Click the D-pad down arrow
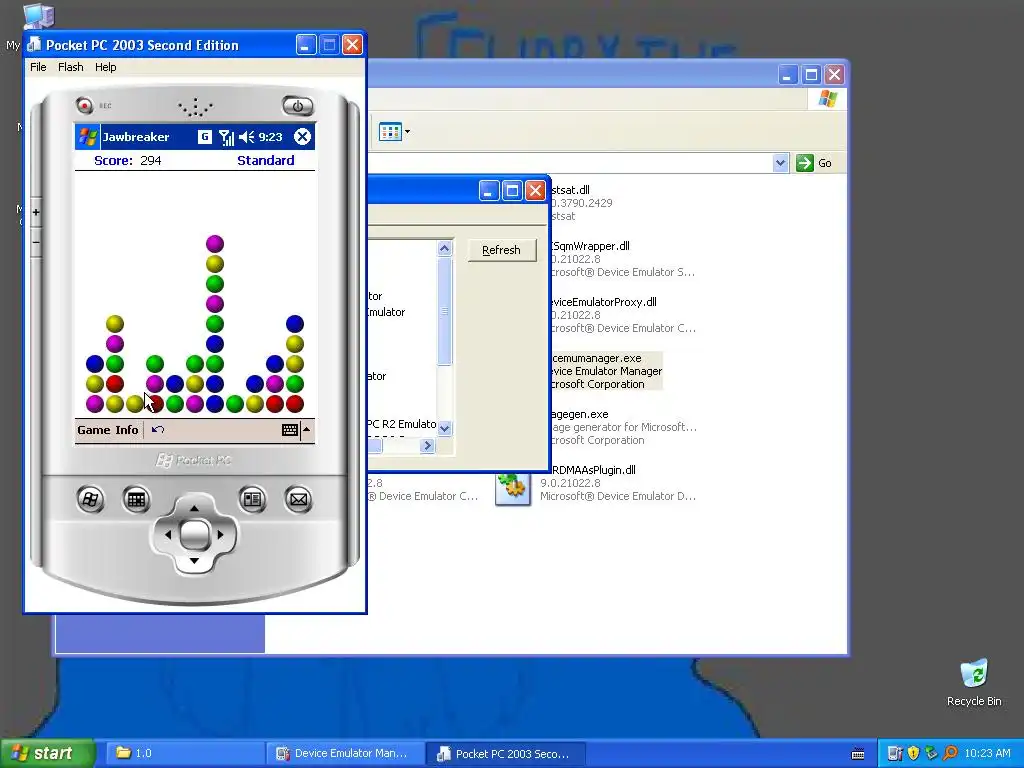Viewport: 1024px width, 768px height. click(x=194, y=561)
